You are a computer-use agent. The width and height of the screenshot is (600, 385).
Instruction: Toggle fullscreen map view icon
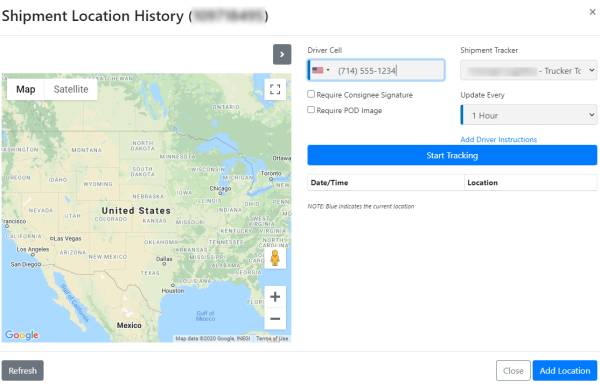click(275, 89)
